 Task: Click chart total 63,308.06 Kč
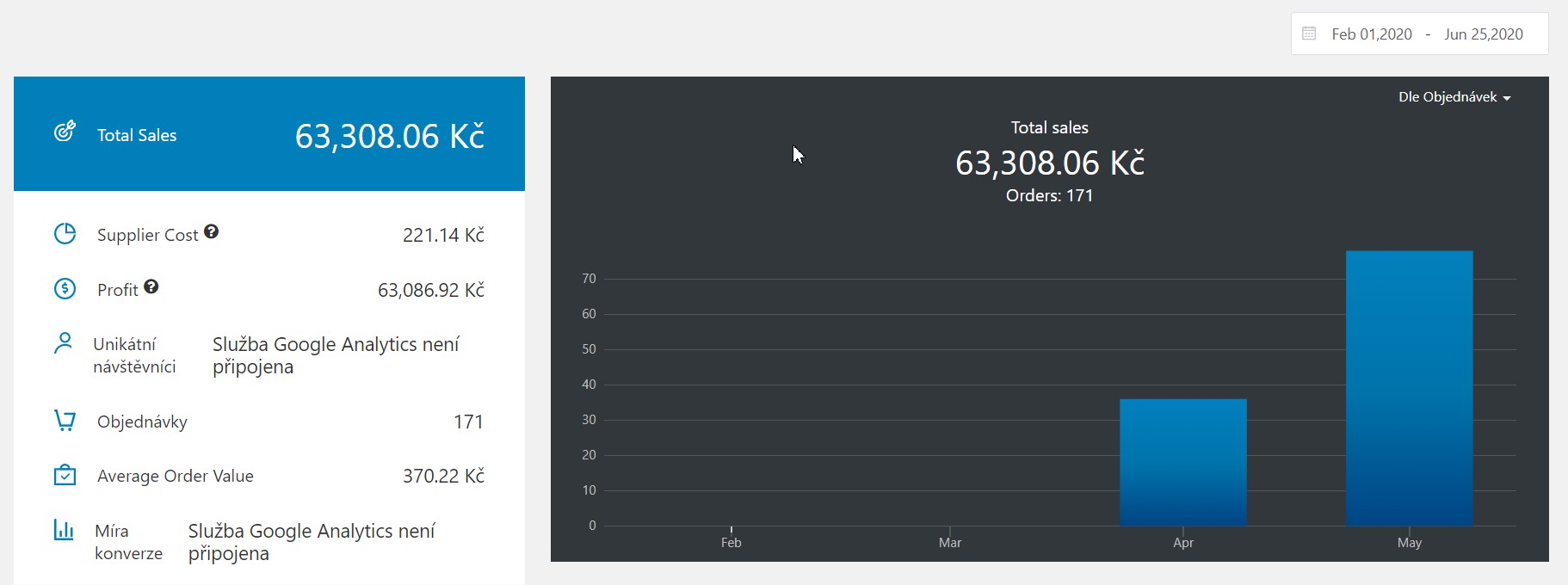click(1050, 163)
